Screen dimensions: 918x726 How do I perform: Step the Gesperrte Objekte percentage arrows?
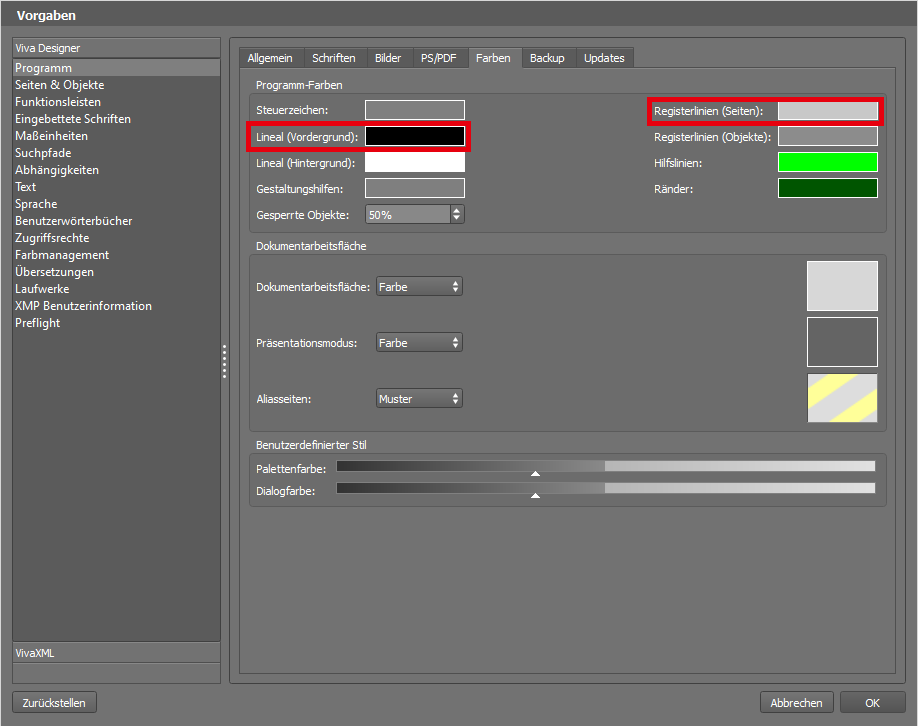pos(457,214)
